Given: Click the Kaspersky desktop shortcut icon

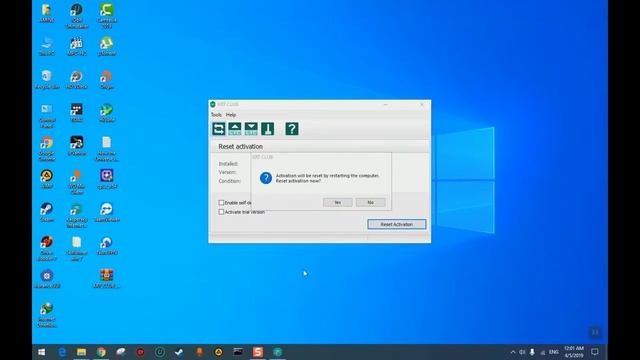Looking at the screenshot, I should point(77,215).
